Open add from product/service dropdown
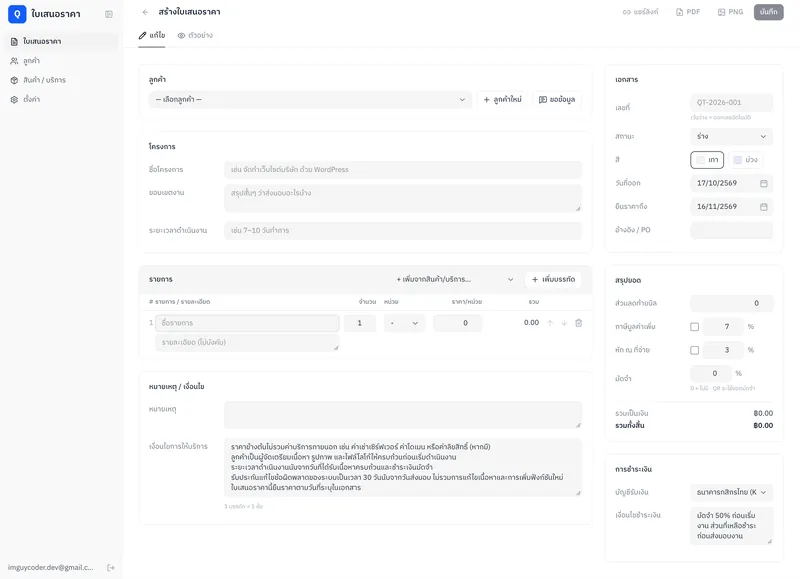The width and height of the screenshot is (800, 579). [455, 279]
